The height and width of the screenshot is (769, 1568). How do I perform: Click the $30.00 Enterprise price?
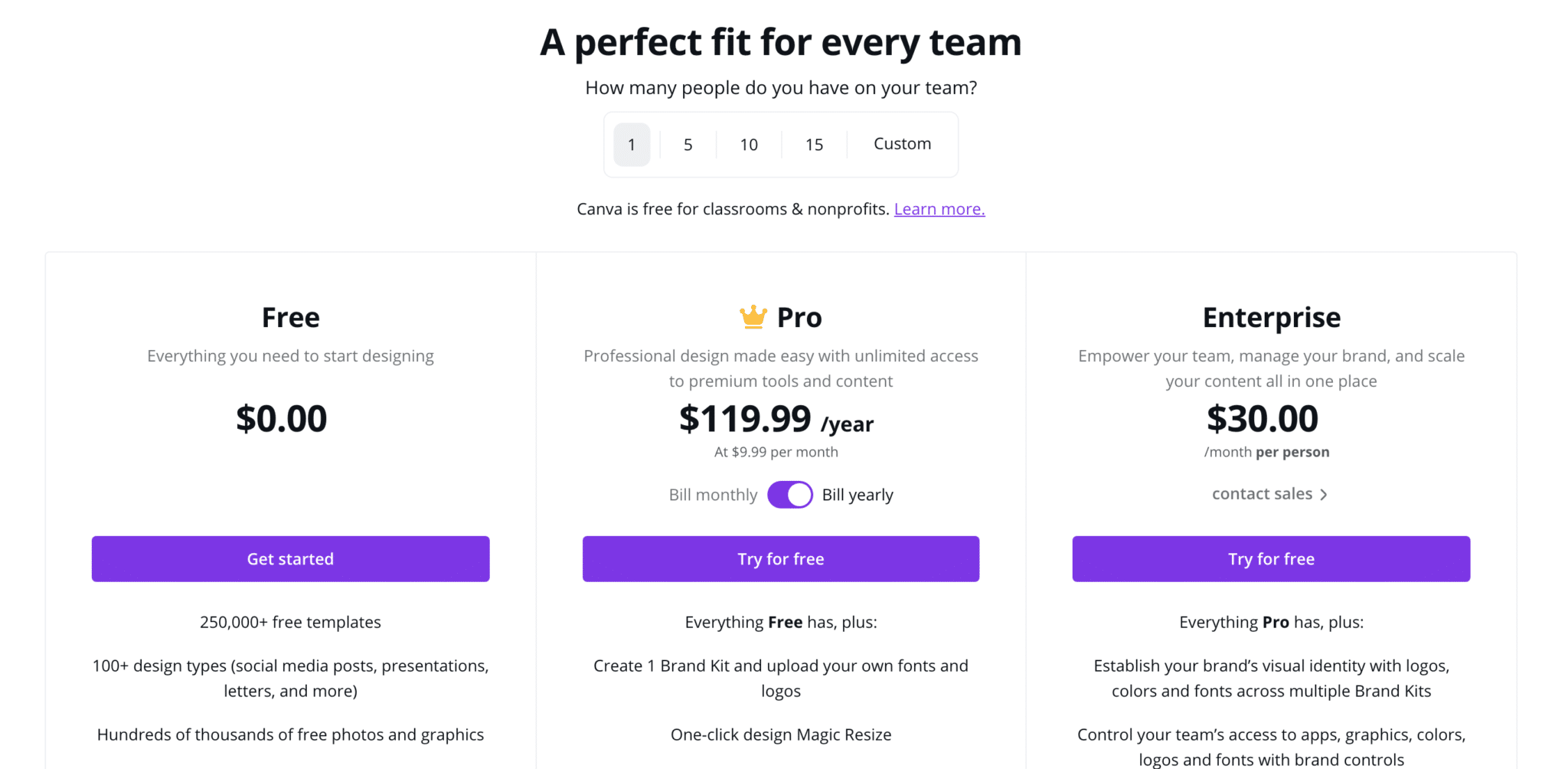pyautogui.click(x=1263, y=419)
